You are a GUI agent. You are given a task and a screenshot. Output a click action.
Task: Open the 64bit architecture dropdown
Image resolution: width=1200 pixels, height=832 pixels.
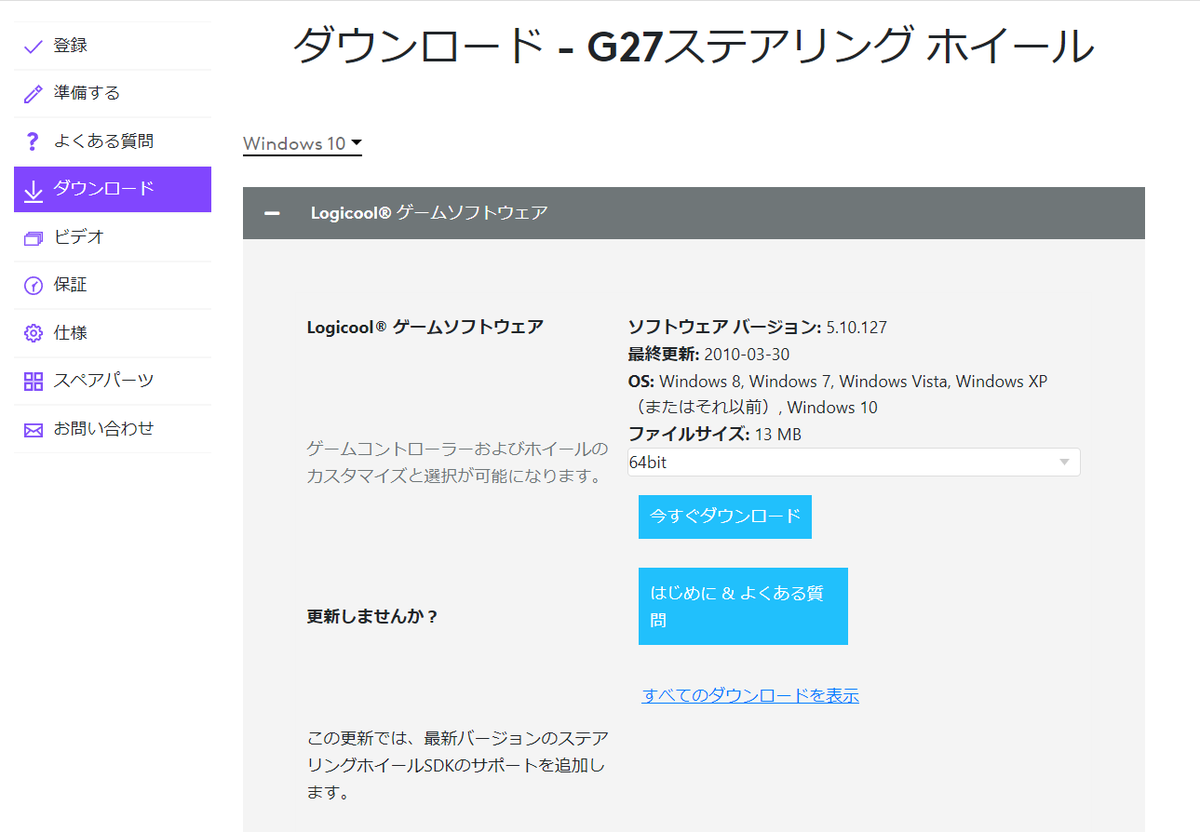coord(853,462)
